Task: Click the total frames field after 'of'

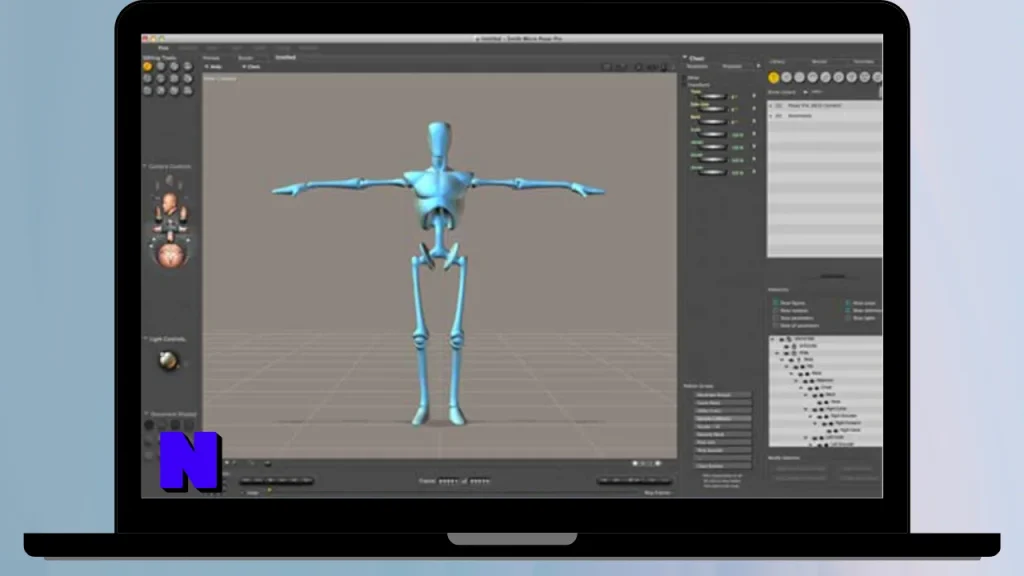Action: click(x=480, y=481)
